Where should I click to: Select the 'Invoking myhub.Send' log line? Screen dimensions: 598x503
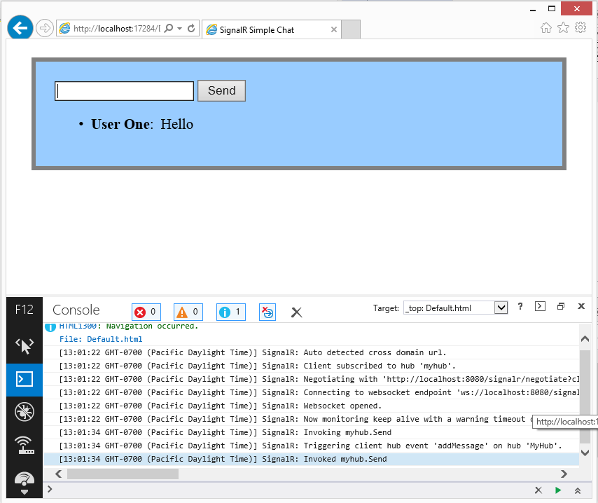312,432
